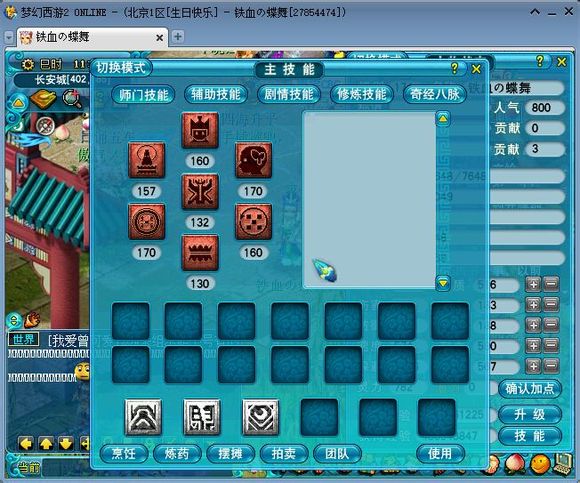This screenshot has width=580, height=483.
Task: Click the third silver spiral life-skill icon
Action: click(260, 417)
